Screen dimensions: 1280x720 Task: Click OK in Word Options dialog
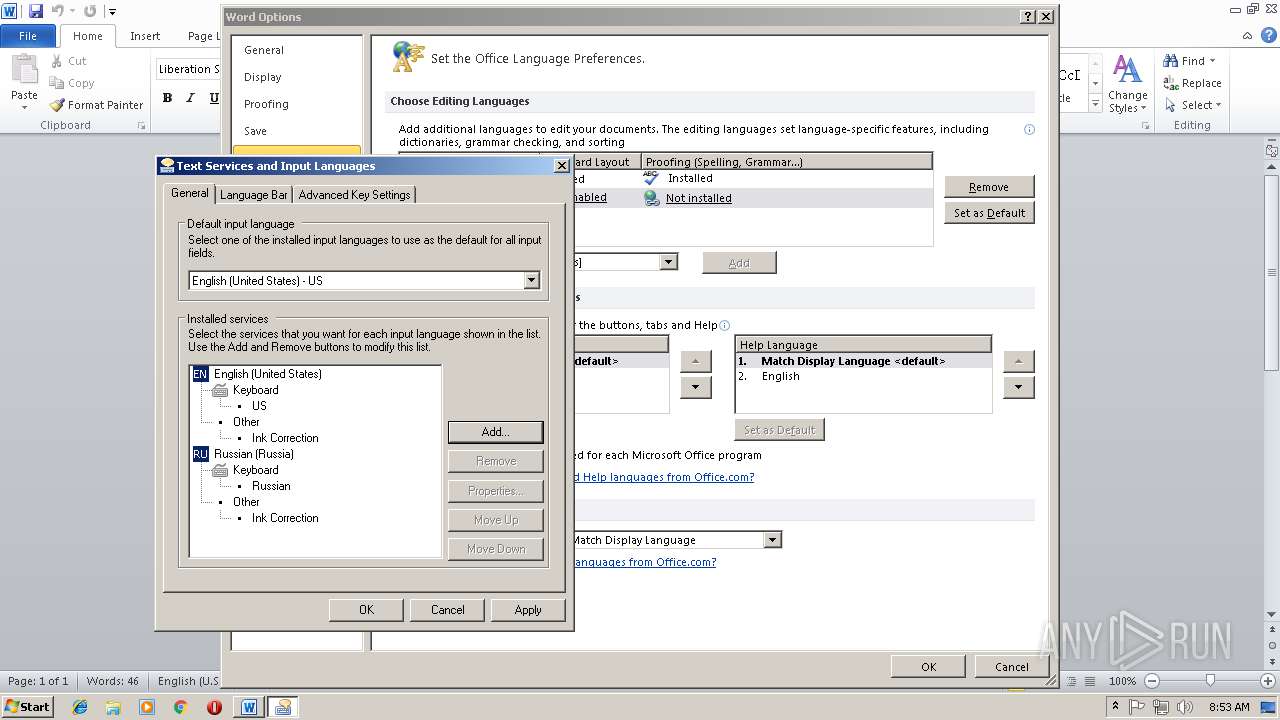pos(928,667)
